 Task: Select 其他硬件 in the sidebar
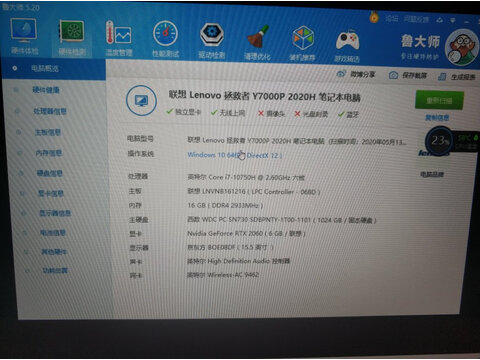pos(54,252)
